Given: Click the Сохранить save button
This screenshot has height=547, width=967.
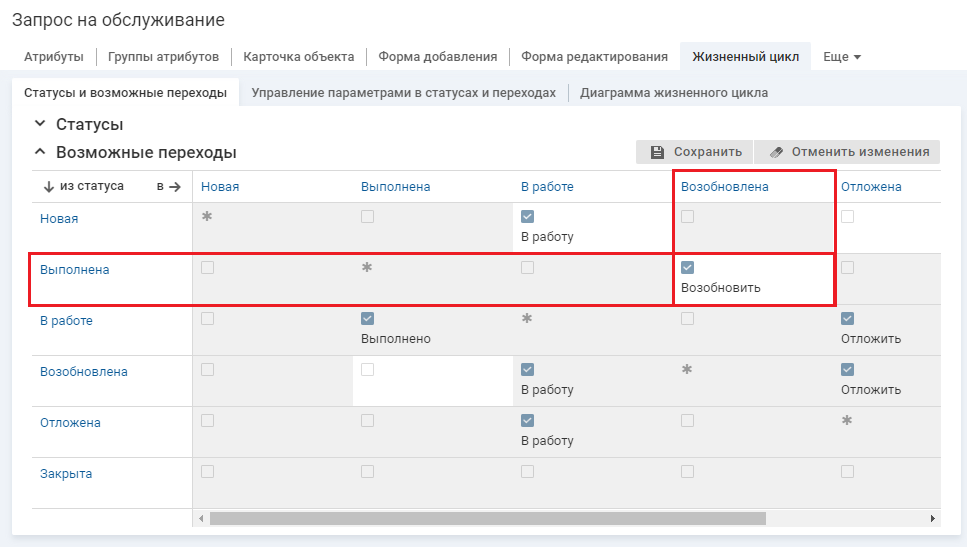Looking at the screenshot, I should click(x=695, y=152).
